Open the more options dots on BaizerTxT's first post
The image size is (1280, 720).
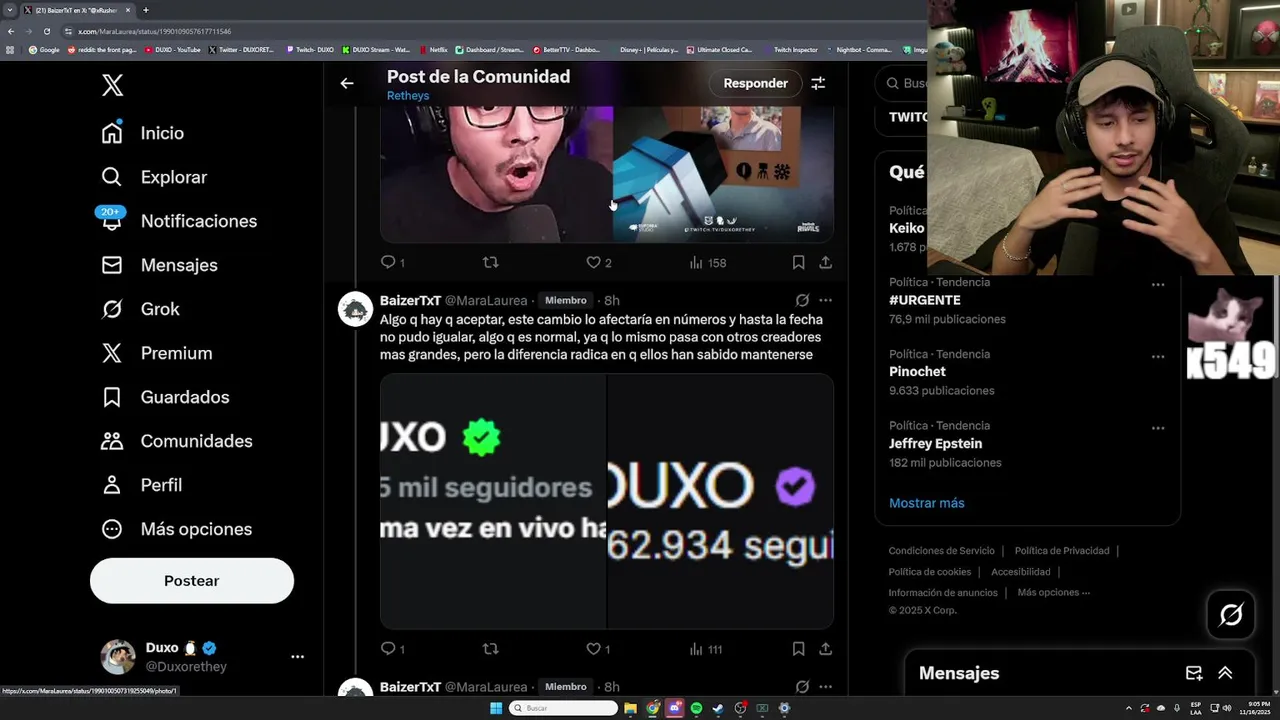coord(825,300)
